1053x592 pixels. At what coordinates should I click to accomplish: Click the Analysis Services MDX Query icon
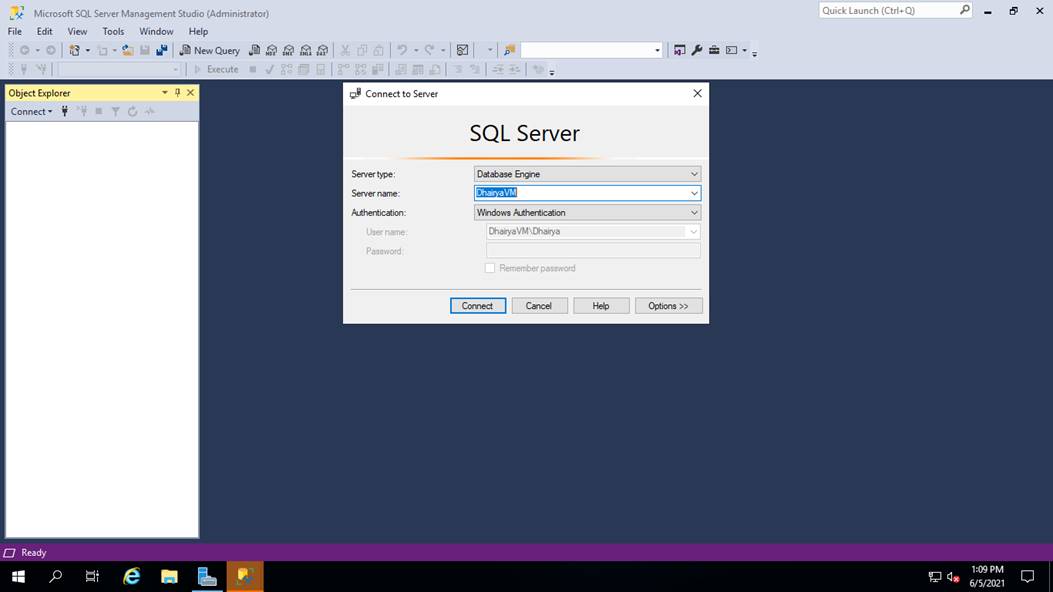click(271, 49)
